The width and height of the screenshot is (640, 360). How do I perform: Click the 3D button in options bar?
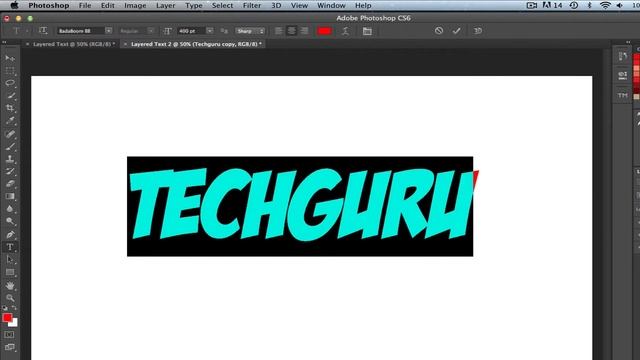[x=478, y=31]
